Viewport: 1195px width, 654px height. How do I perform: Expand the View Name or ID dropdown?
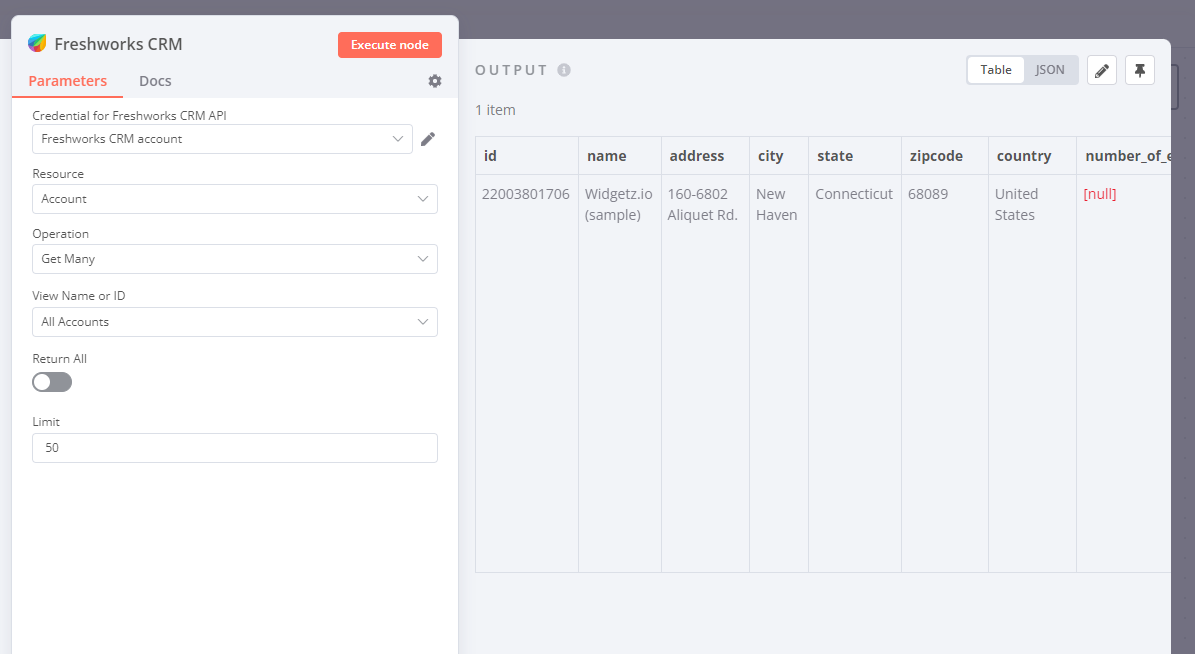[x=235, y=322]
